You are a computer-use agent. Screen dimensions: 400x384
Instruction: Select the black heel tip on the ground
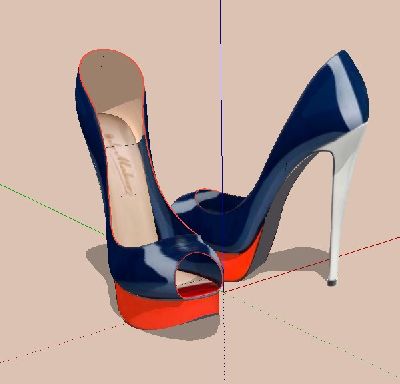click(x=332, y=283)
